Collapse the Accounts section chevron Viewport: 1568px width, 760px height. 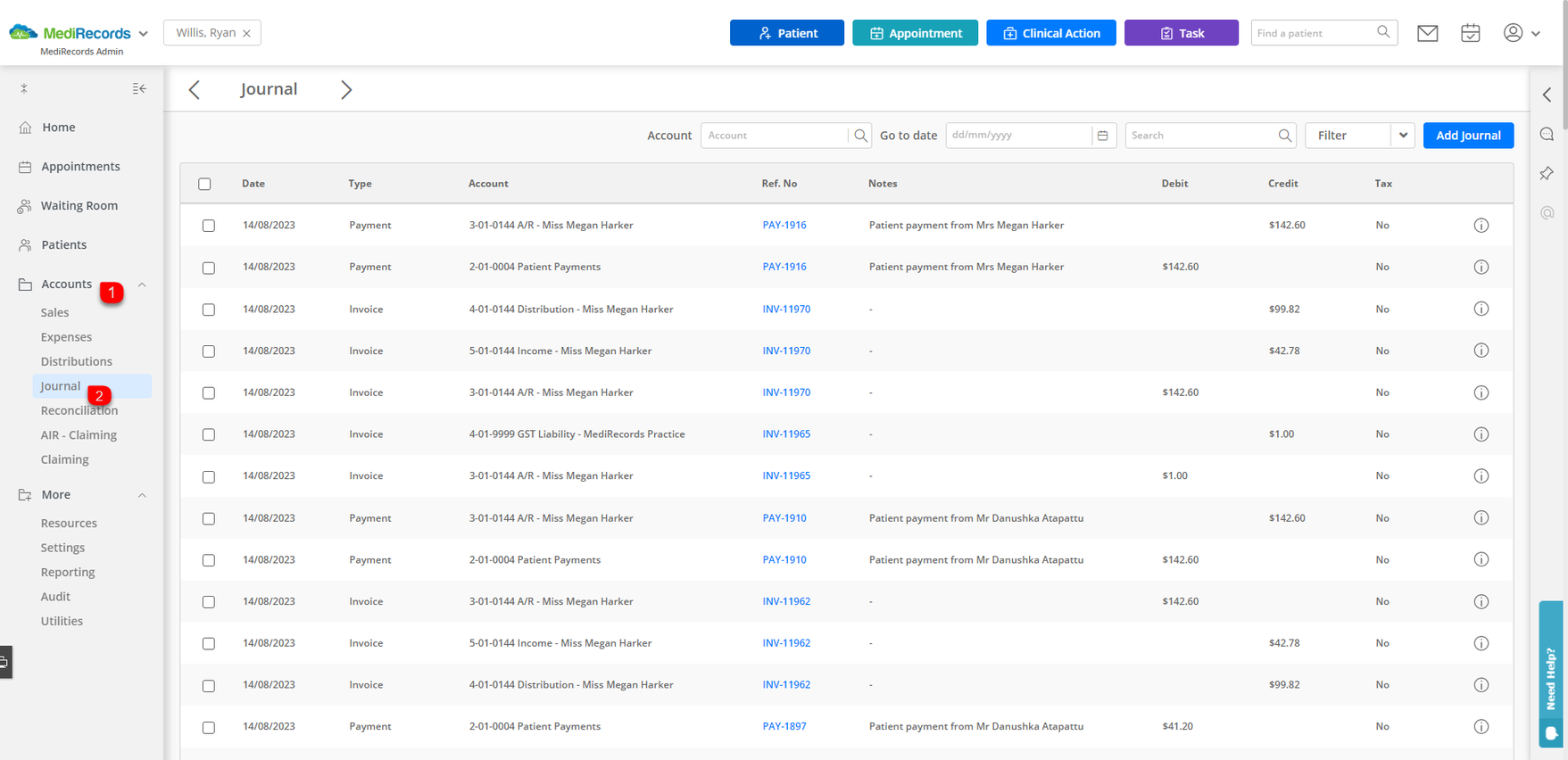point(142,285)
